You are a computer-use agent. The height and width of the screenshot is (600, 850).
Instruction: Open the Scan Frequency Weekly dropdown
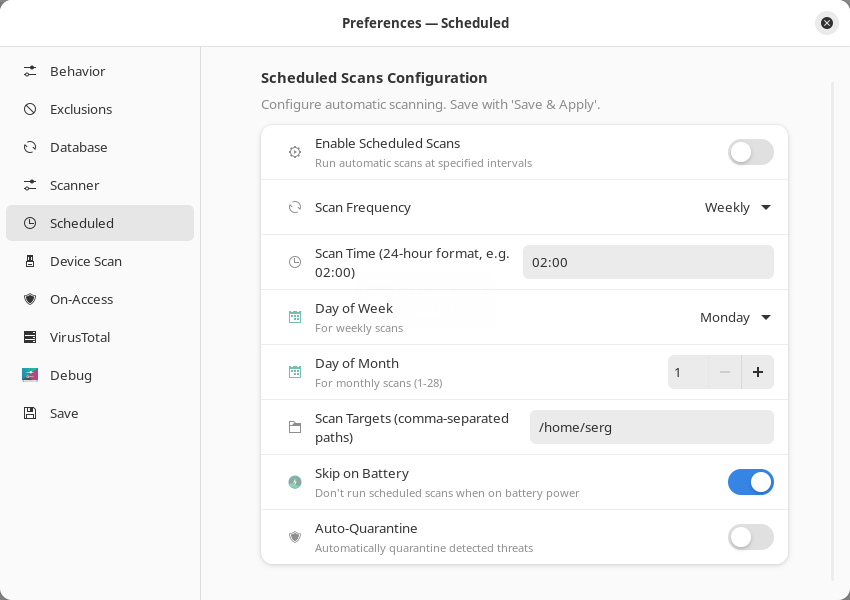click(x=738, y=207)
